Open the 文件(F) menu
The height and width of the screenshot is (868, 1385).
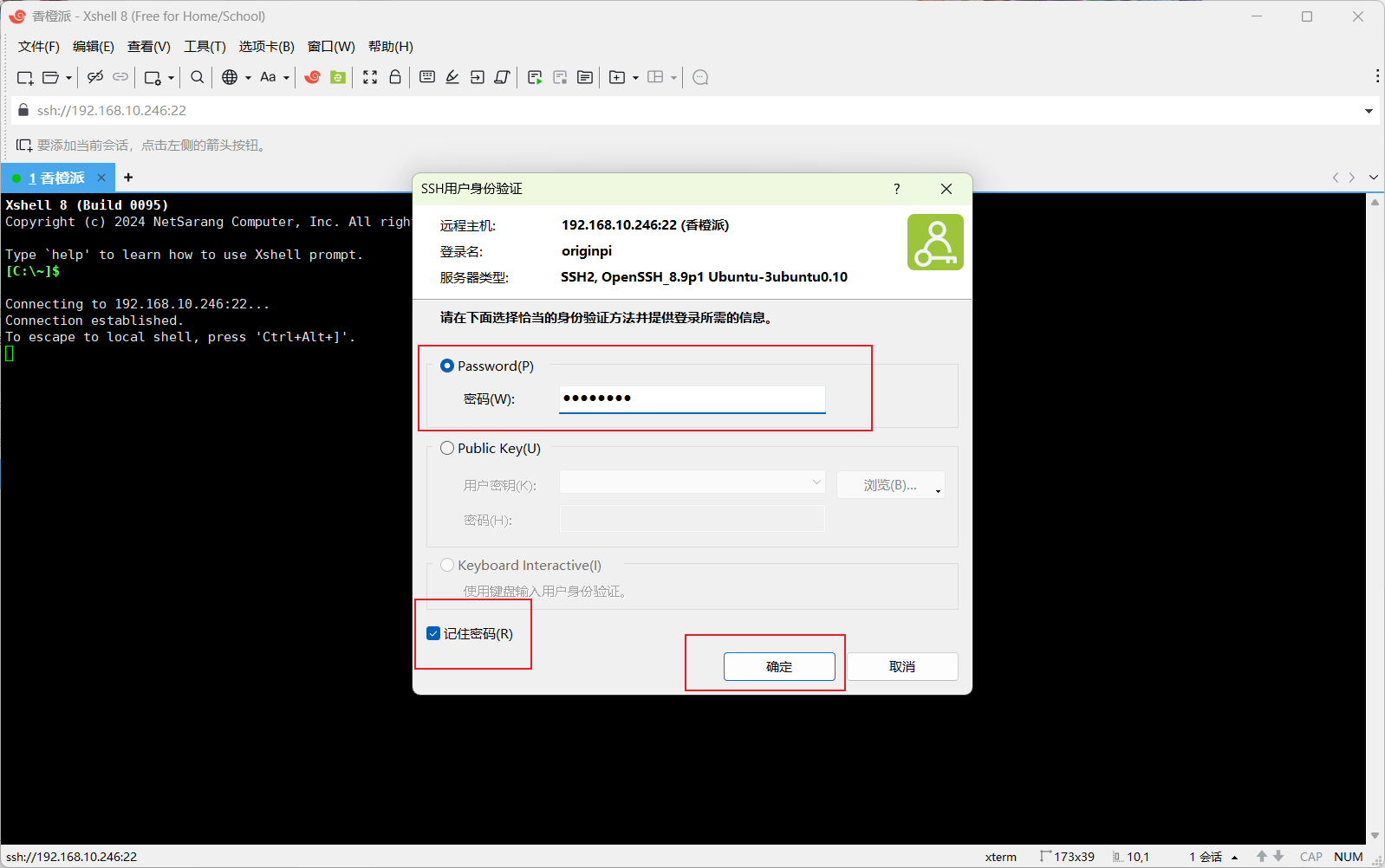coord(39,47)
